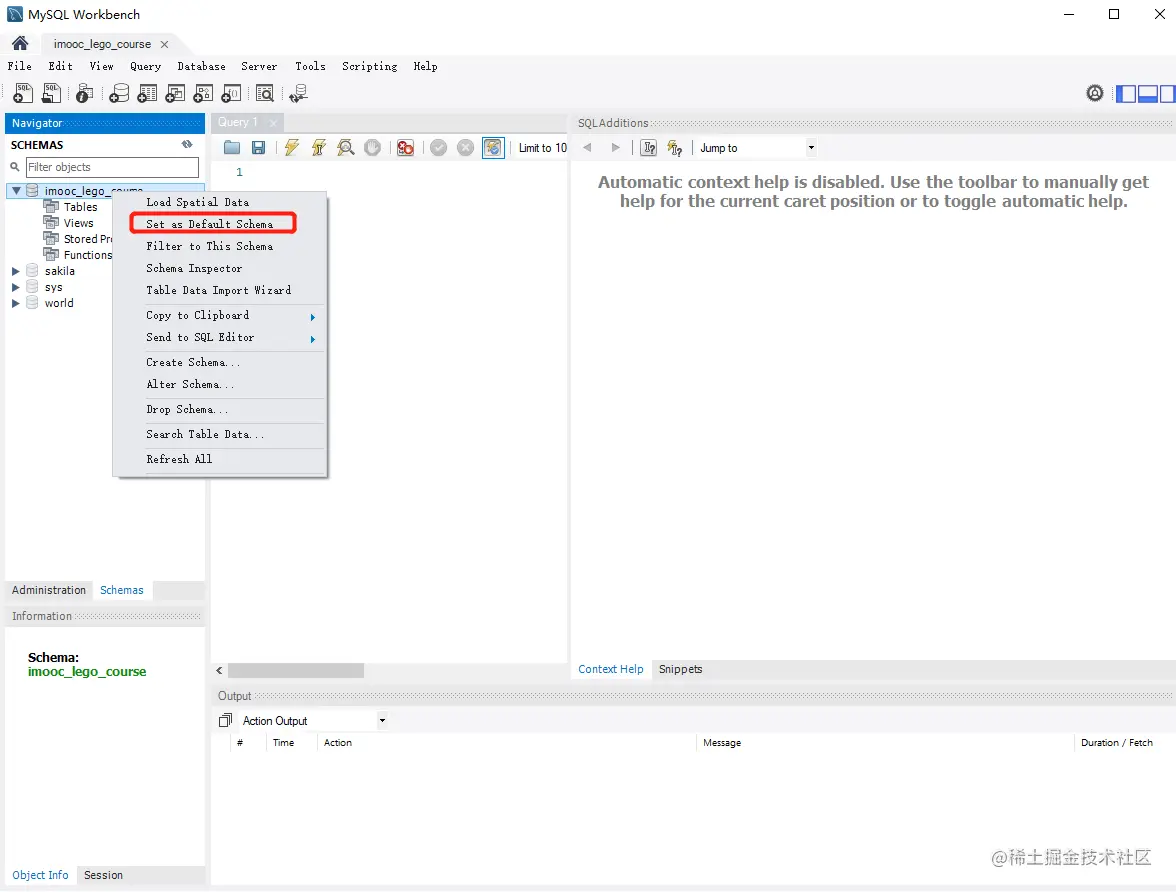The height and width of the screenshot is (892, 1176).
Task: Toggle the right sidebar panel visibility
Action: tap(1168, 93)
